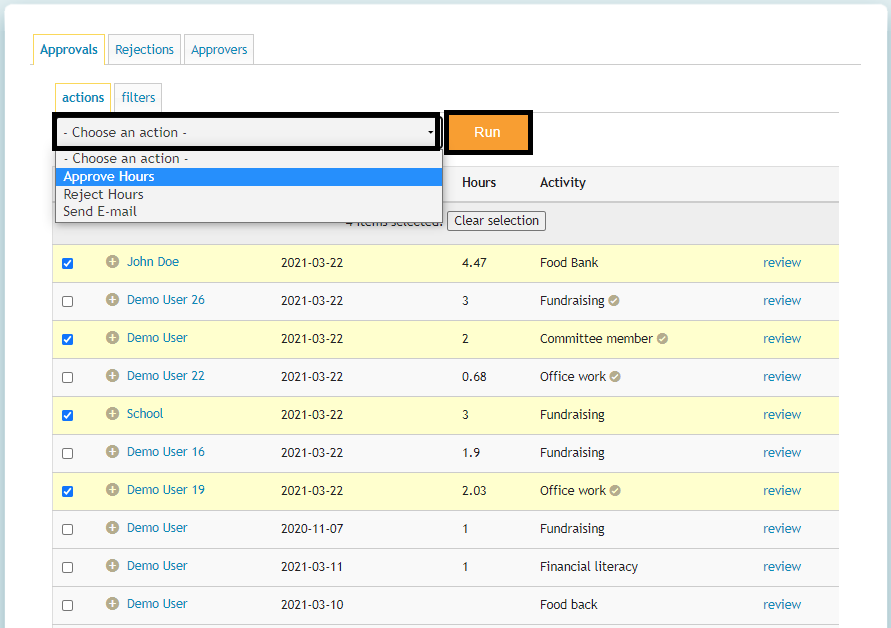891x628 pixels.
Task: Open the Approvers tab
Action: pos(219,49)
